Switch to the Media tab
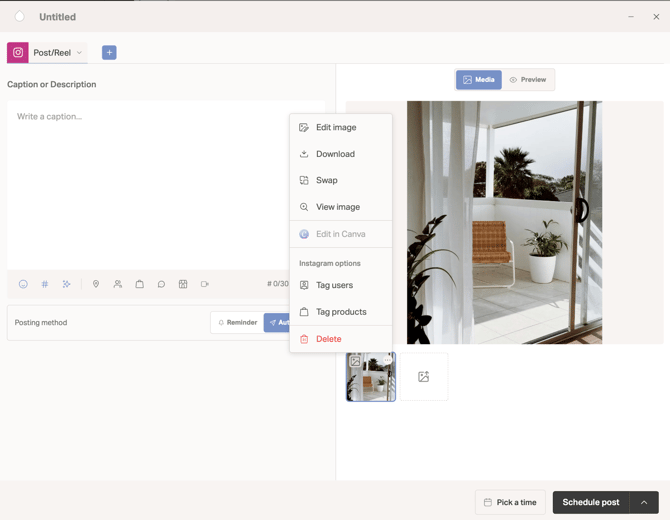Viewport: 670px width, 520px height. coord(479,80)
